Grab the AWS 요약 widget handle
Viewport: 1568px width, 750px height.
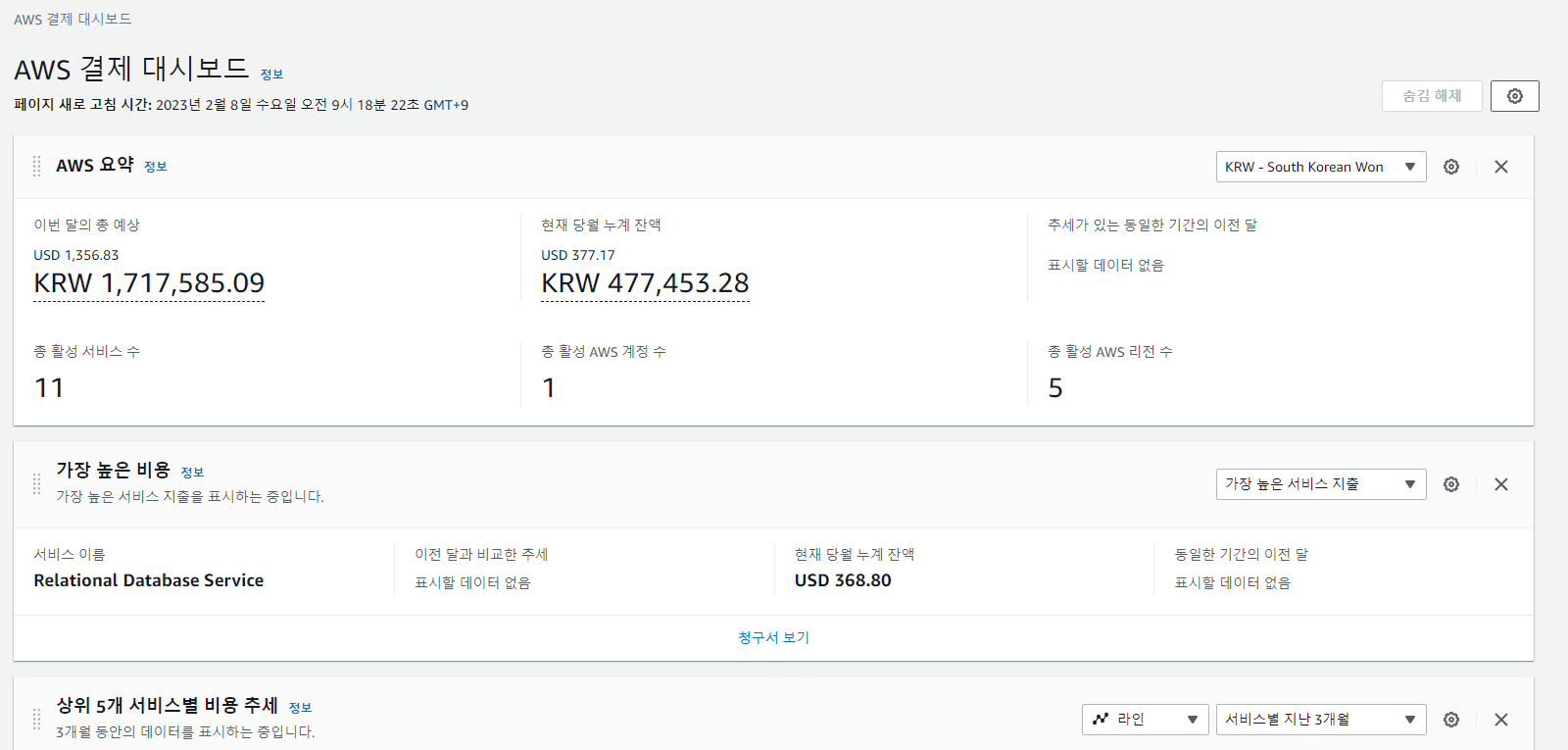36,167
